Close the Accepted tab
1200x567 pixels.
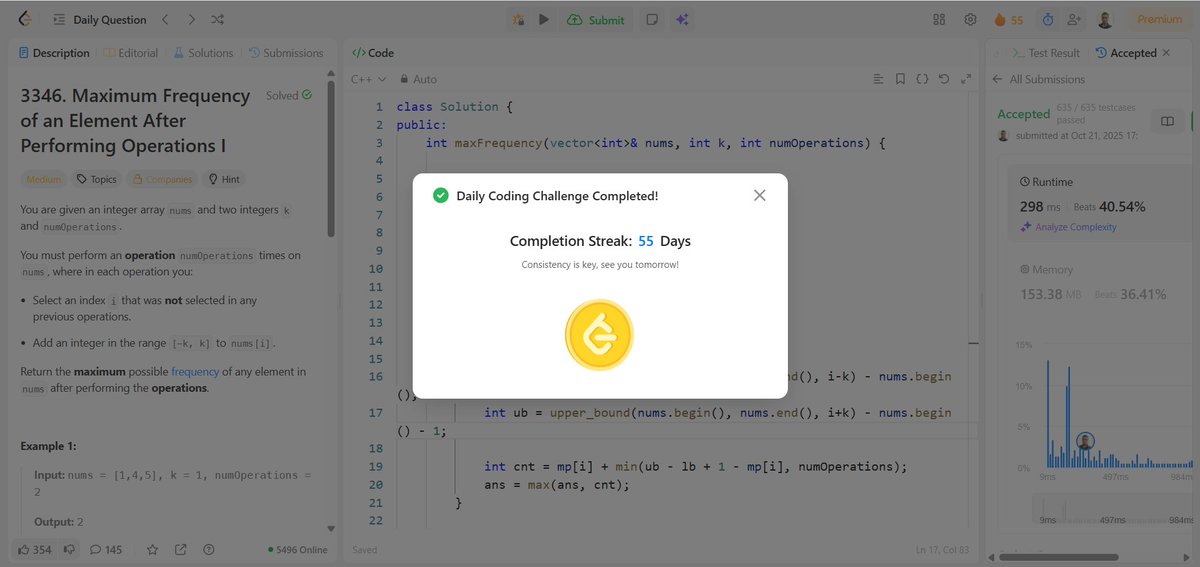point(1166,53)
